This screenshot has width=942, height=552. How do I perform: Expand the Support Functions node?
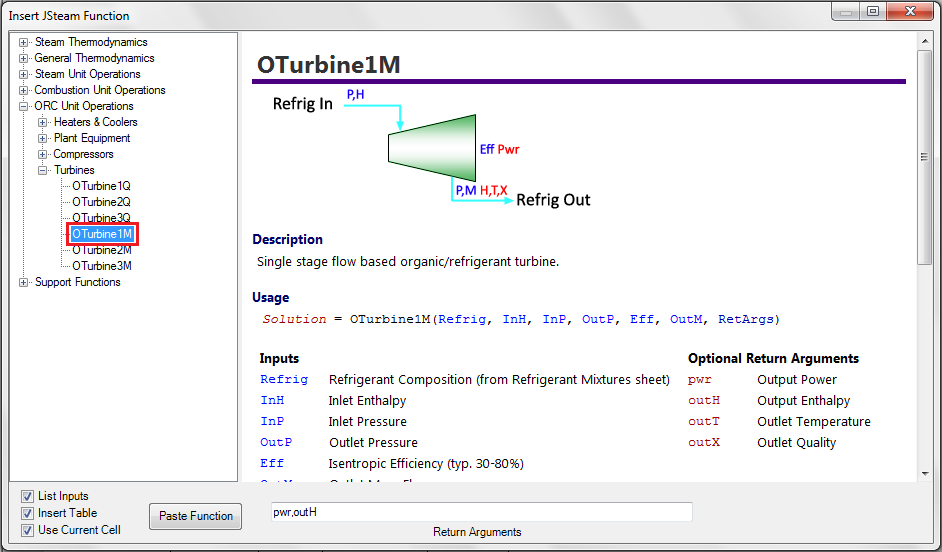pos(23,282)
